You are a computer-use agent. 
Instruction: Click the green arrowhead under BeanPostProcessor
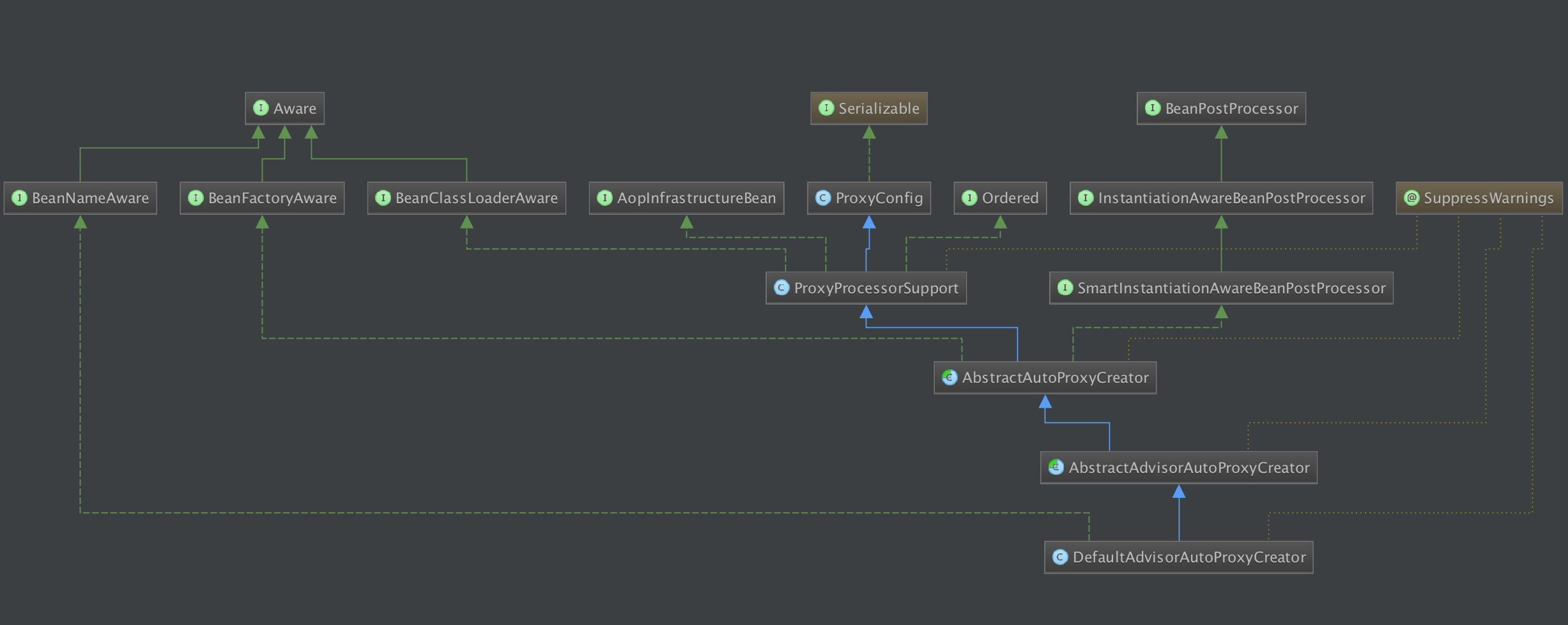click(1221, 132)
